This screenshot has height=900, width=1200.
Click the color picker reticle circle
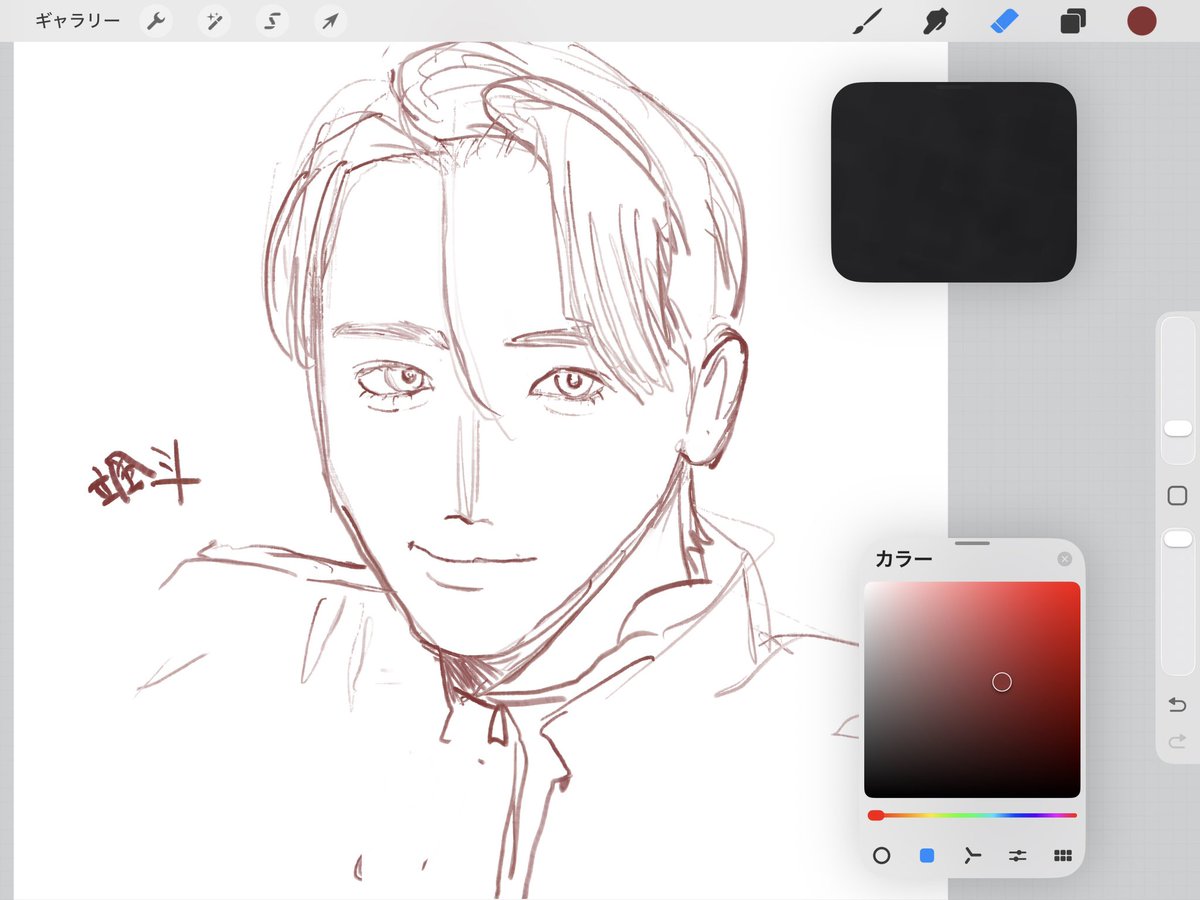pos(1002,682)
